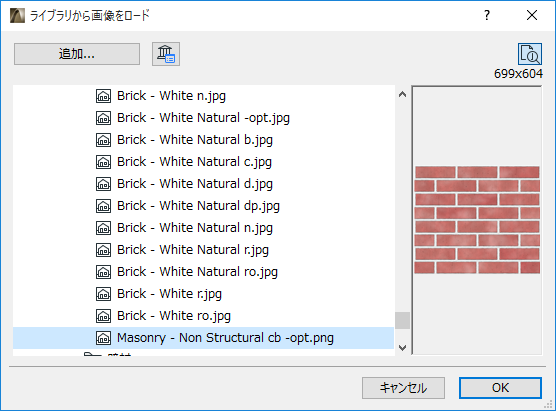Click the scroll up arrow of file list
The image size is (556, 411).
tap(402, 94)
